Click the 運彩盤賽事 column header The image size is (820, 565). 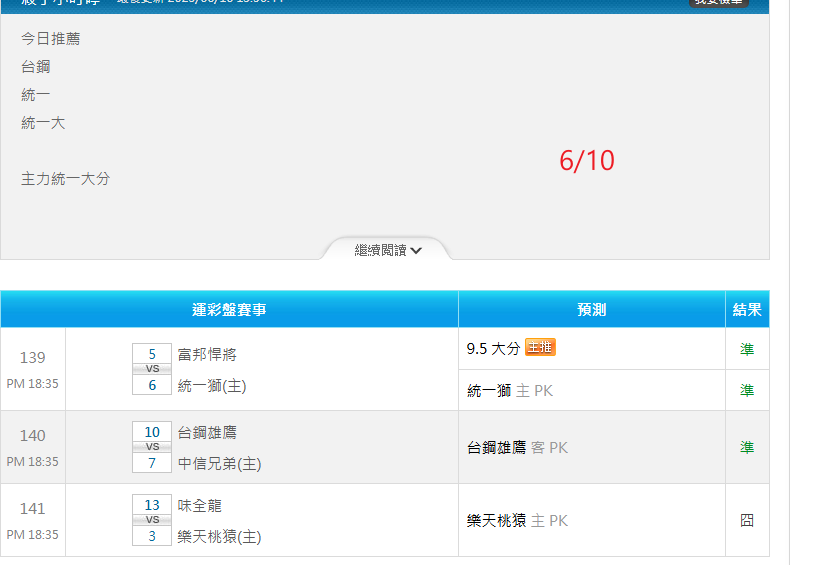[x=230, y=310]
